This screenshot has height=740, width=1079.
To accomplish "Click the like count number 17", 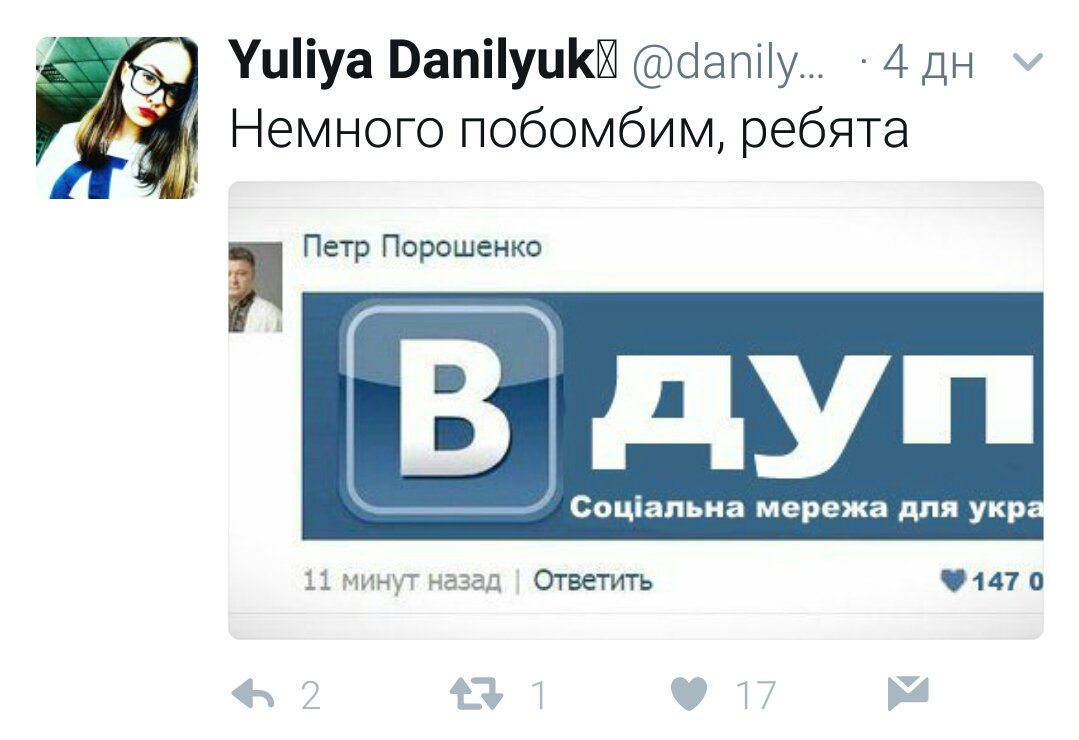I will click(x=756, y=695).
